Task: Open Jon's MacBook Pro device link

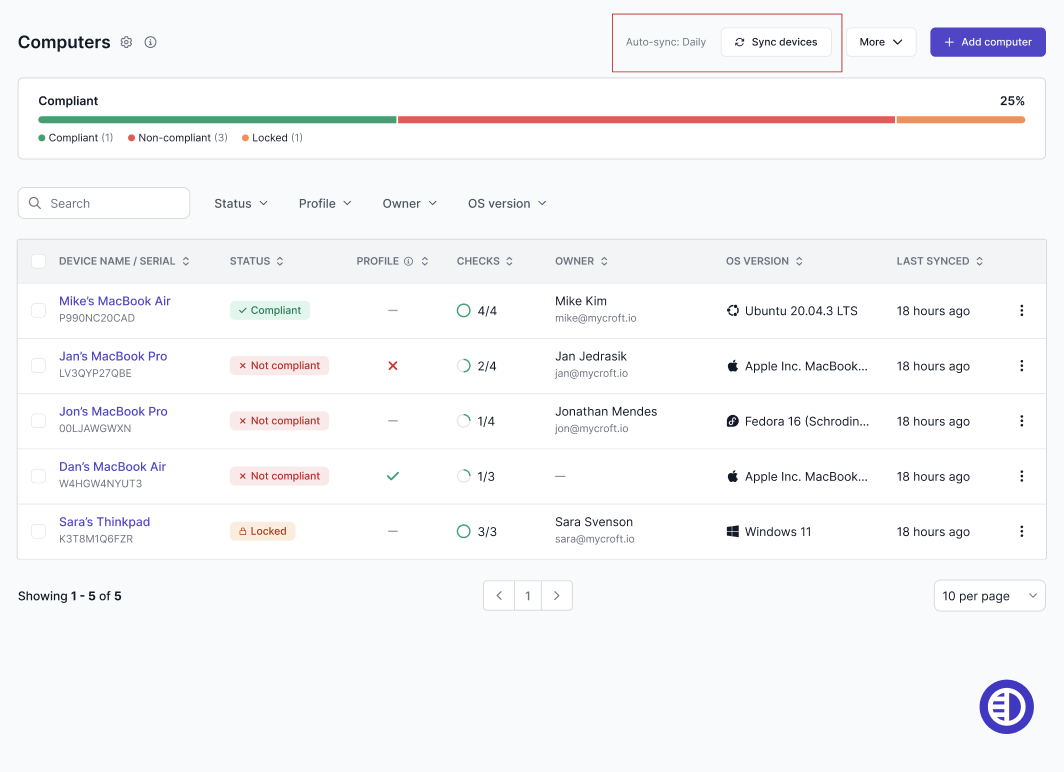Action: pyautogui.click(x=113, y=412)
